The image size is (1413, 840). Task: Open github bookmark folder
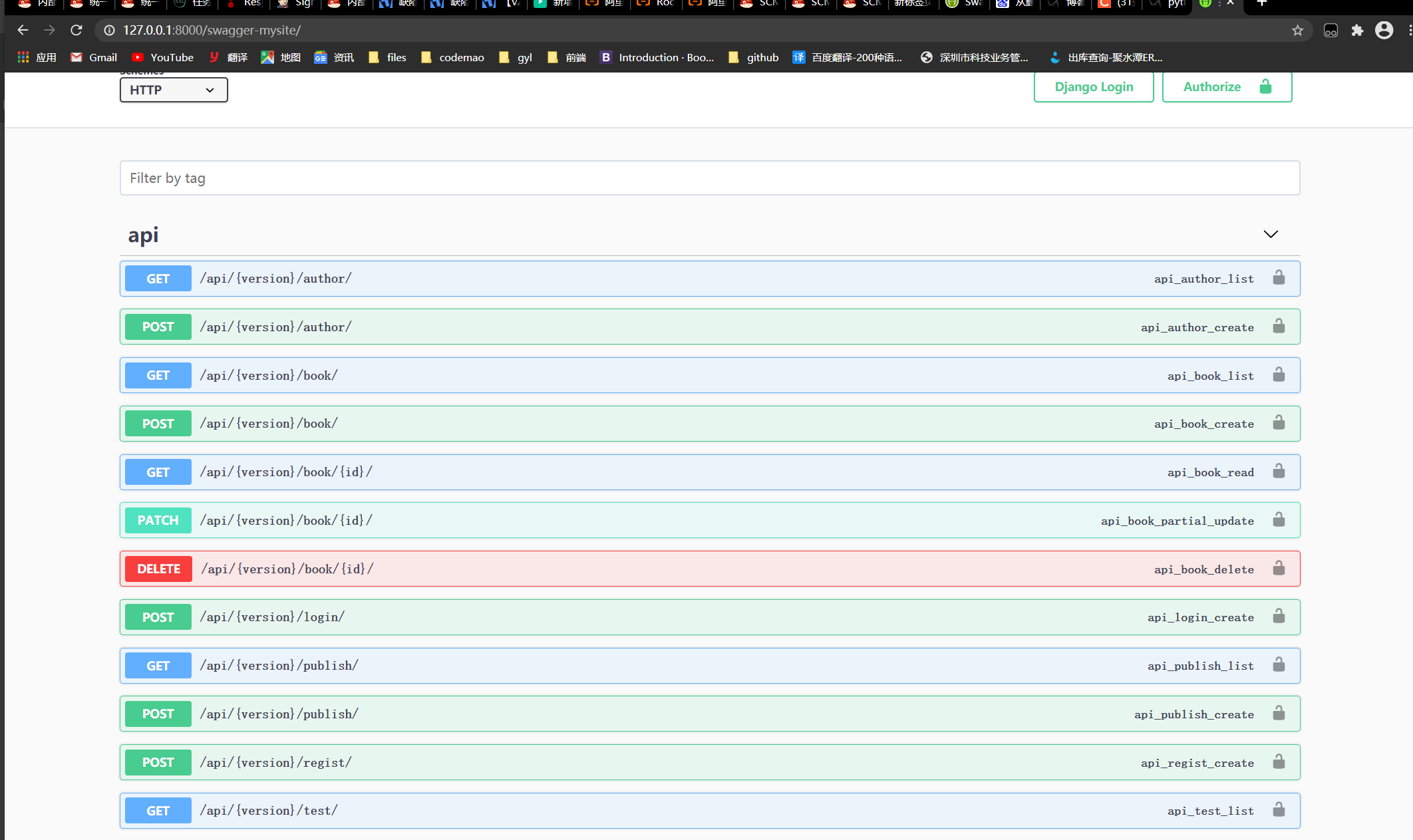pos(754,58)
